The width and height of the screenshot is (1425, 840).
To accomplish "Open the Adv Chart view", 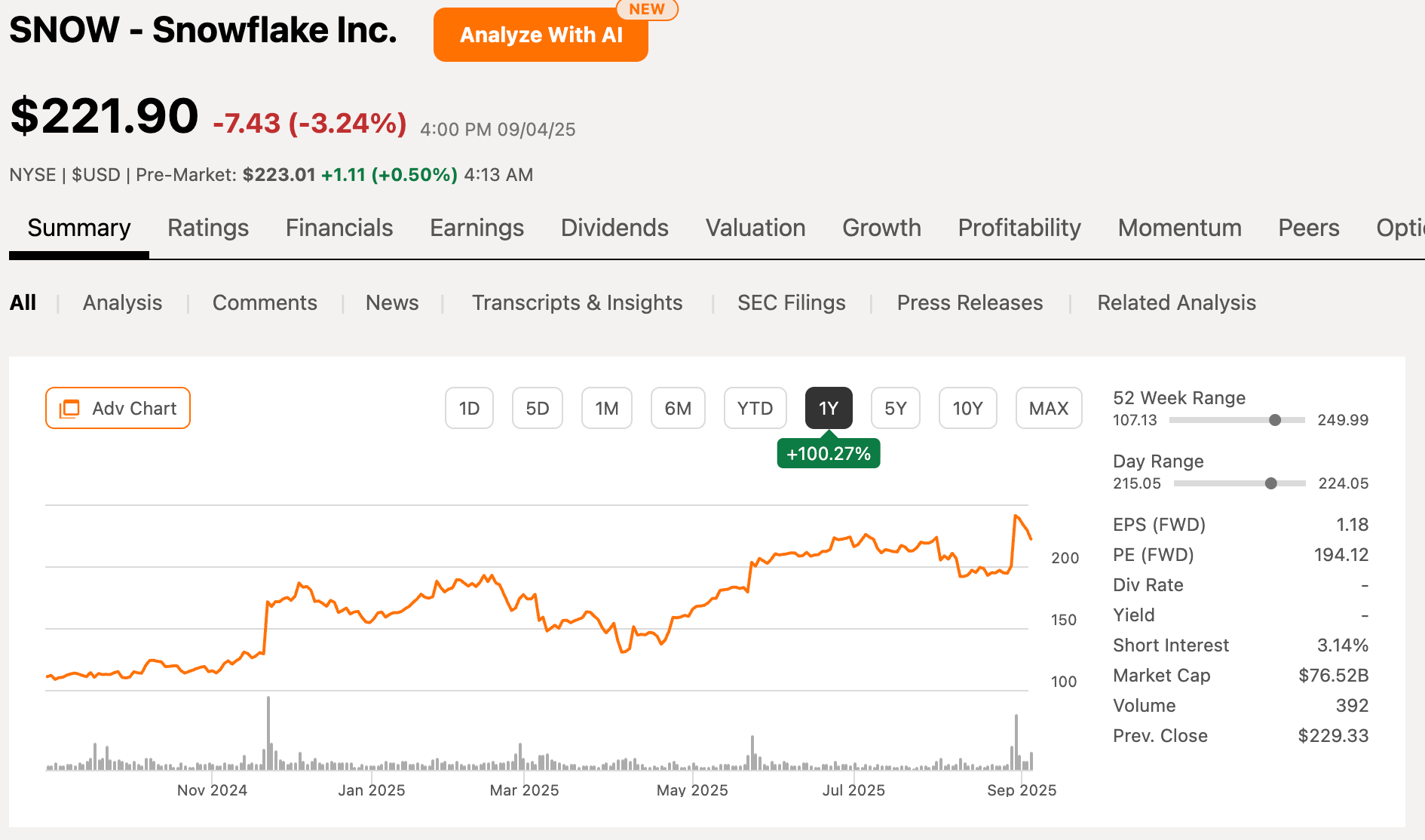I will pyautogui.click(x=118, y=408).
